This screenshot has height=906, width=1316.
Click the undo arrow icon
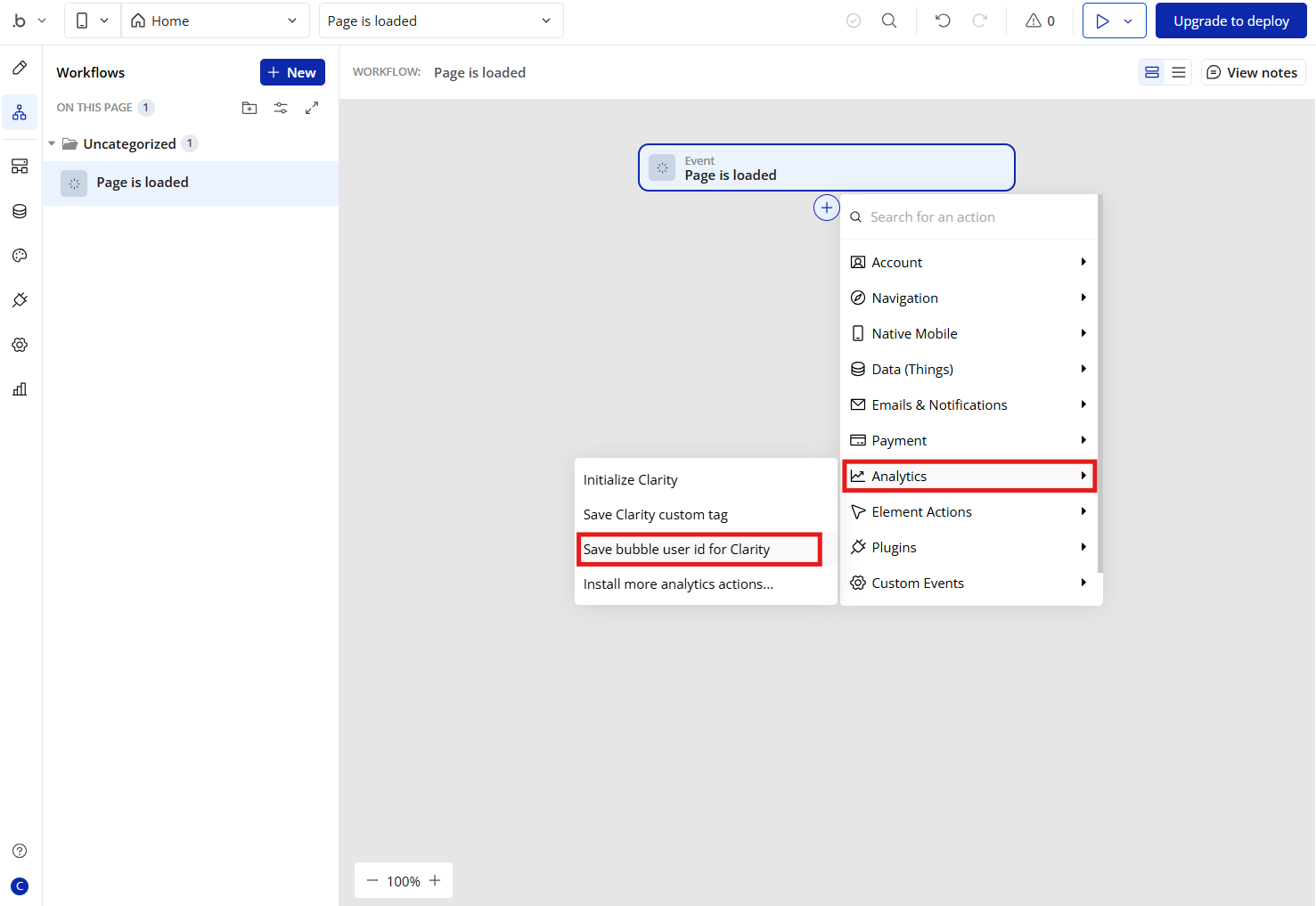click(x=943, y=20)
